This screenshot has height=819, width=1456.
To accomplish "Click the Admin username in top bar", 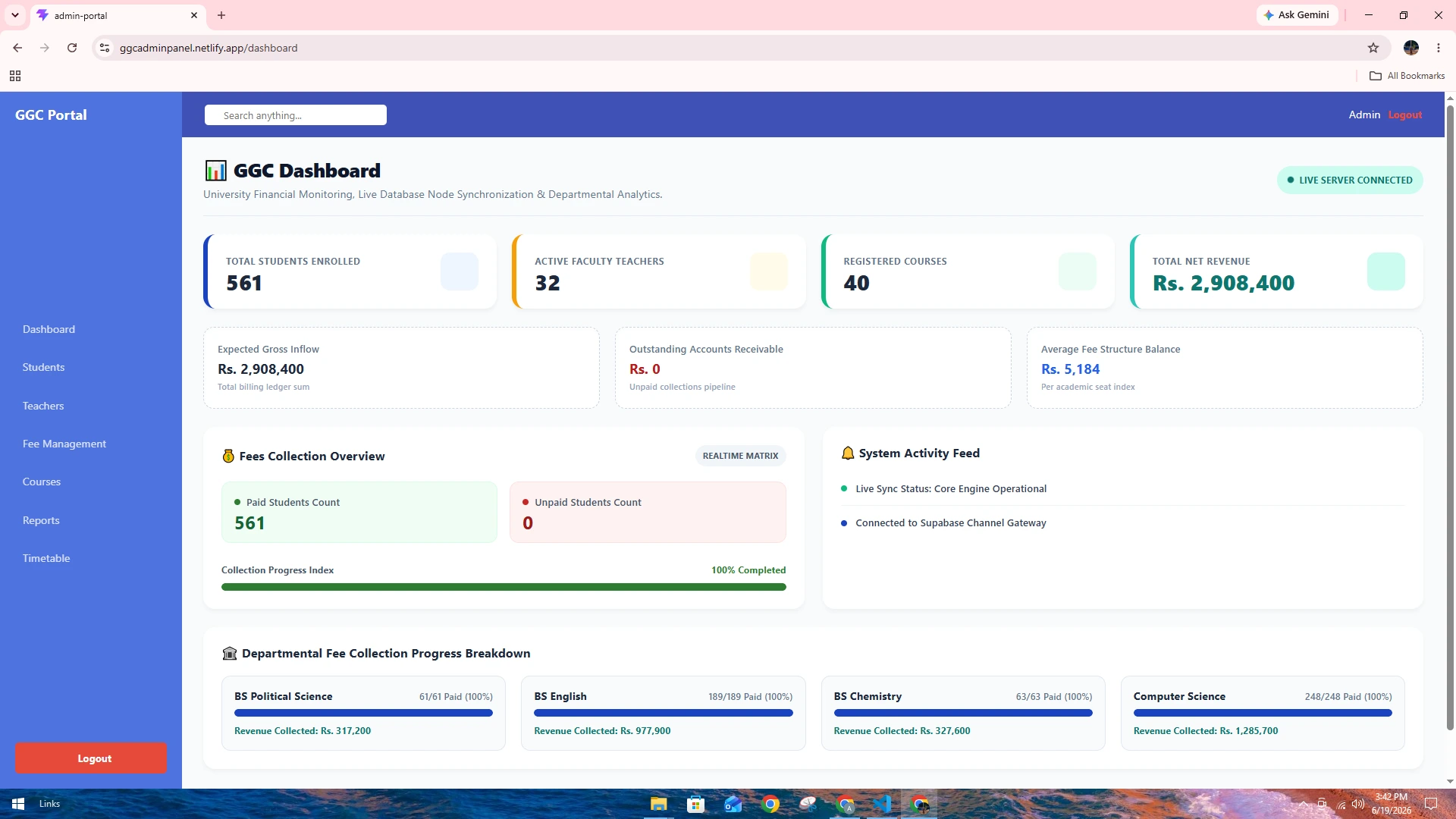I will (1364, 115).
